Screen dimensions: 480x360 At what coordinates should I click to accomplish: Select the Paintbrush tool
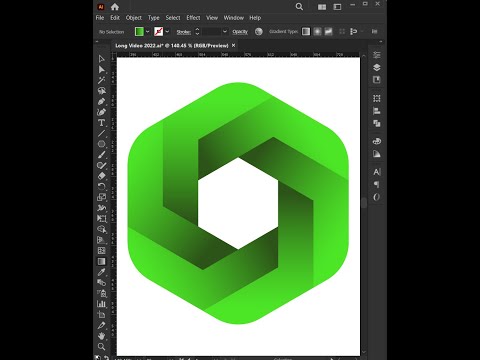tap(102, 155)
